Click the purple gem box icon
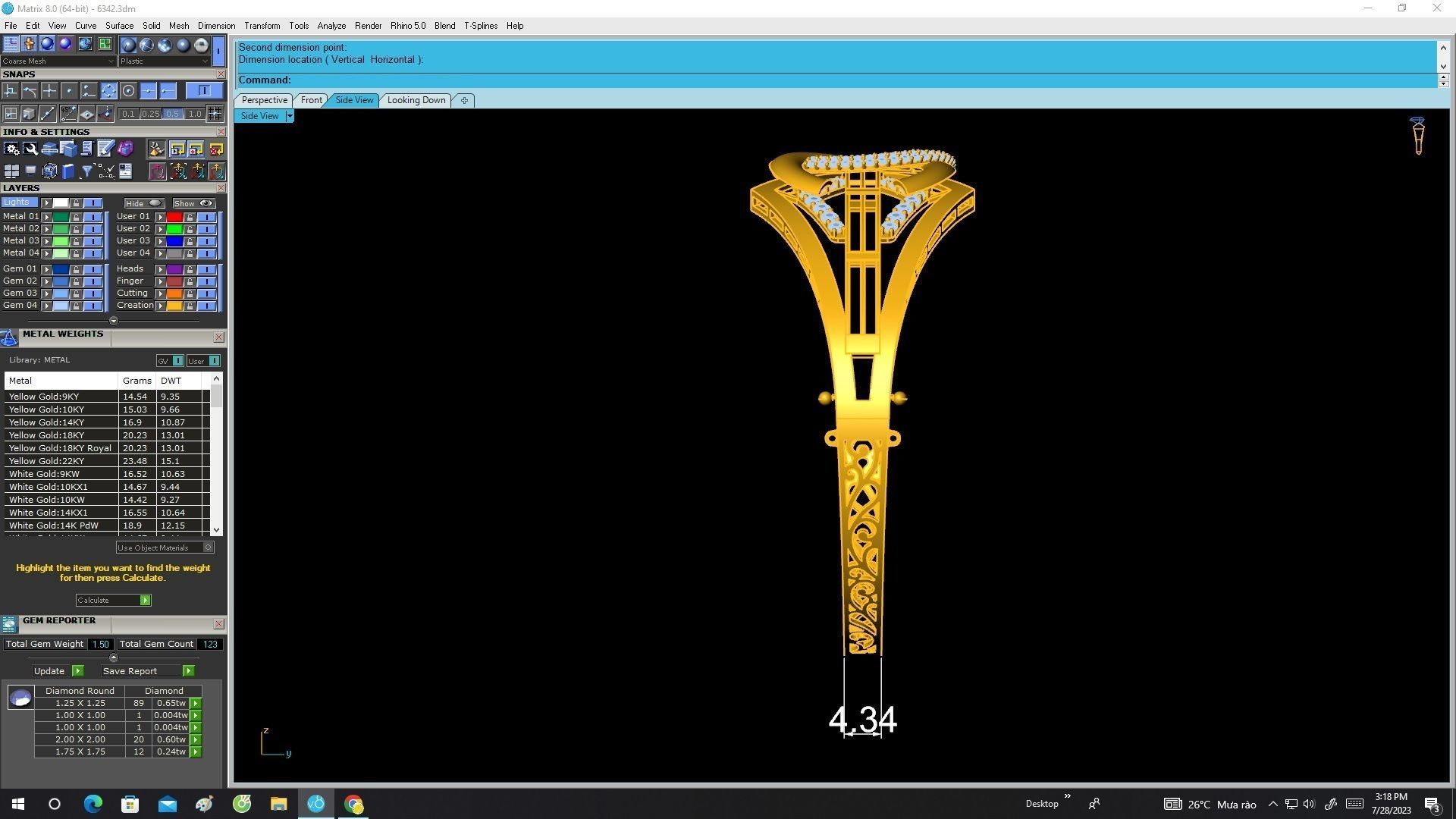The width and height of the screenshot is (1456, 819). coord(125,149)
